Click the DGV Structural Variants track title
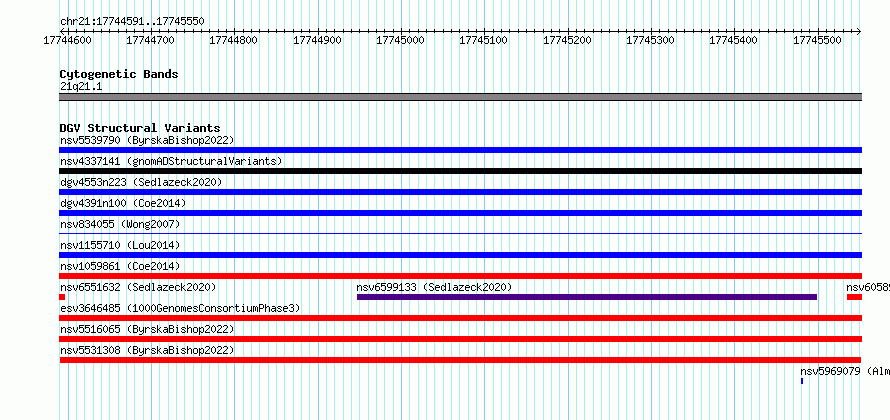 tap(140, 128)
